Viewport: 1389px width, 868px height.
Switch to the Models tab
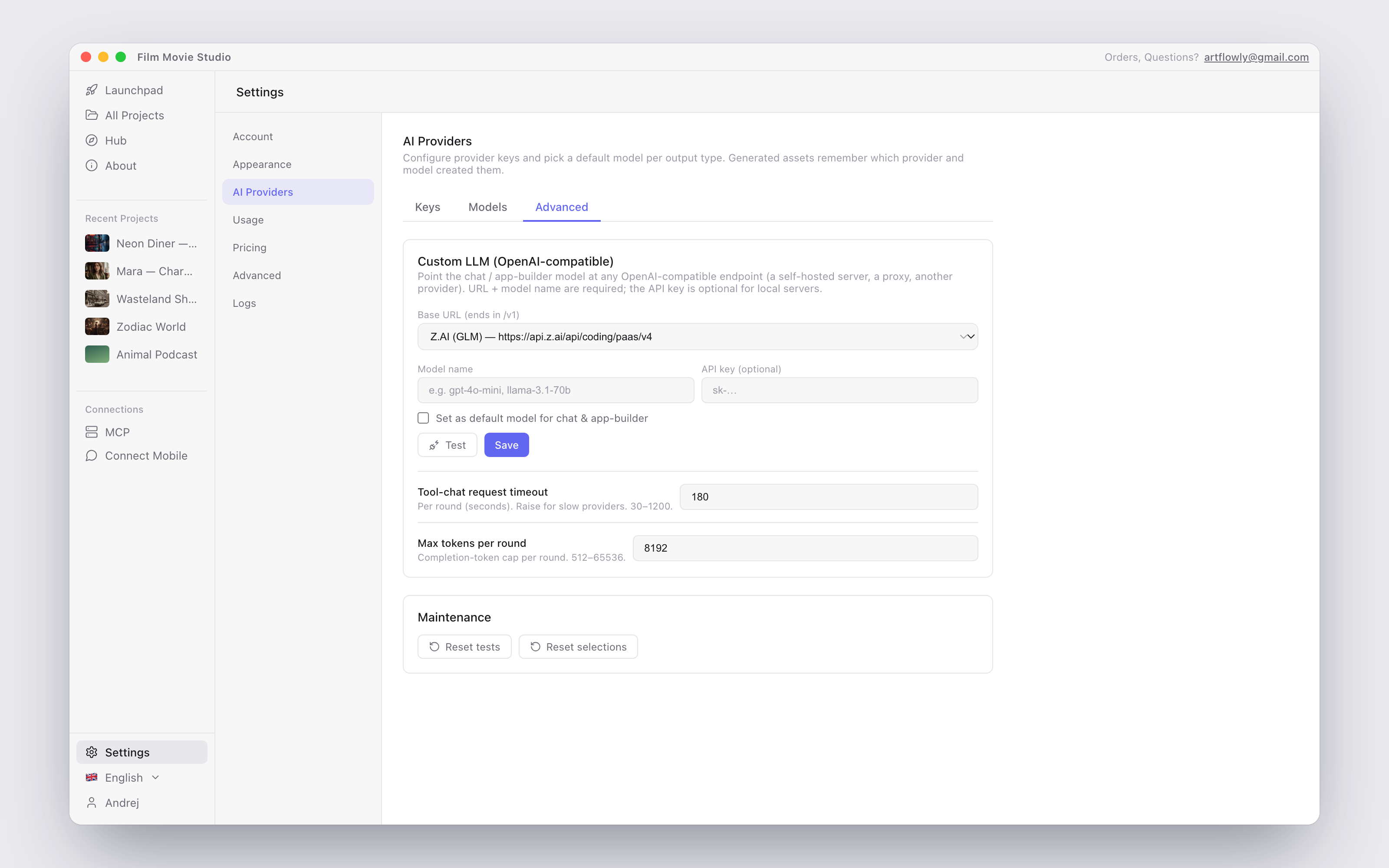click(487, 207)
